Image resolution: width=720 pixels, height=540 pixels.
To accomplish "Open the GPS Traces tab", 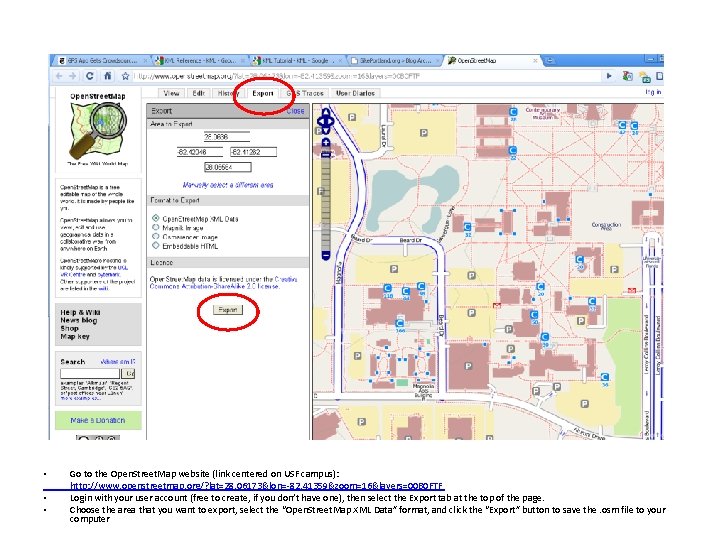I will point(305,93).
